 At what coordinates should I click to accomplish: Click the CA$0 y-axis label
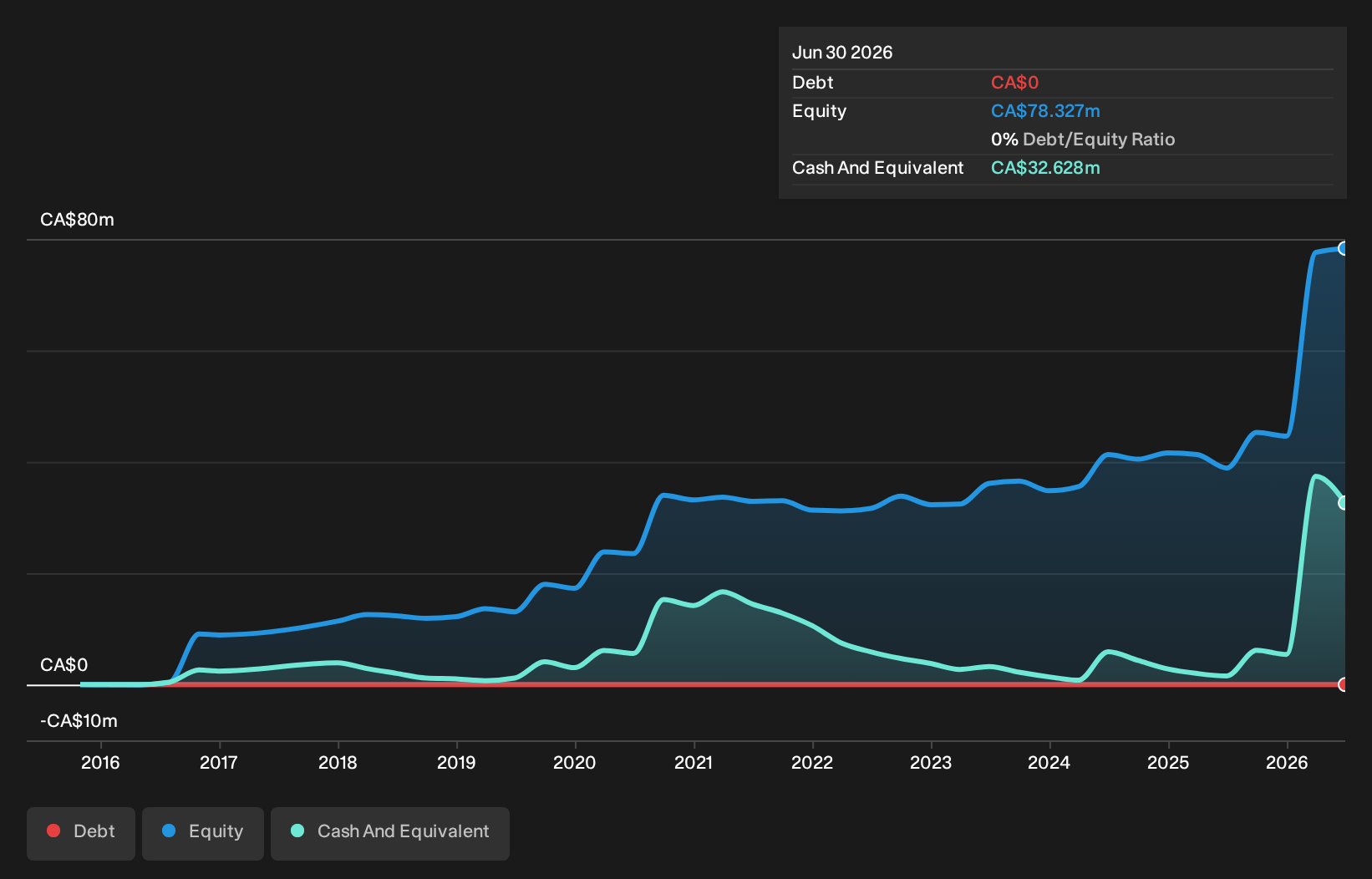pyautogui.click(x=64, y=665)
